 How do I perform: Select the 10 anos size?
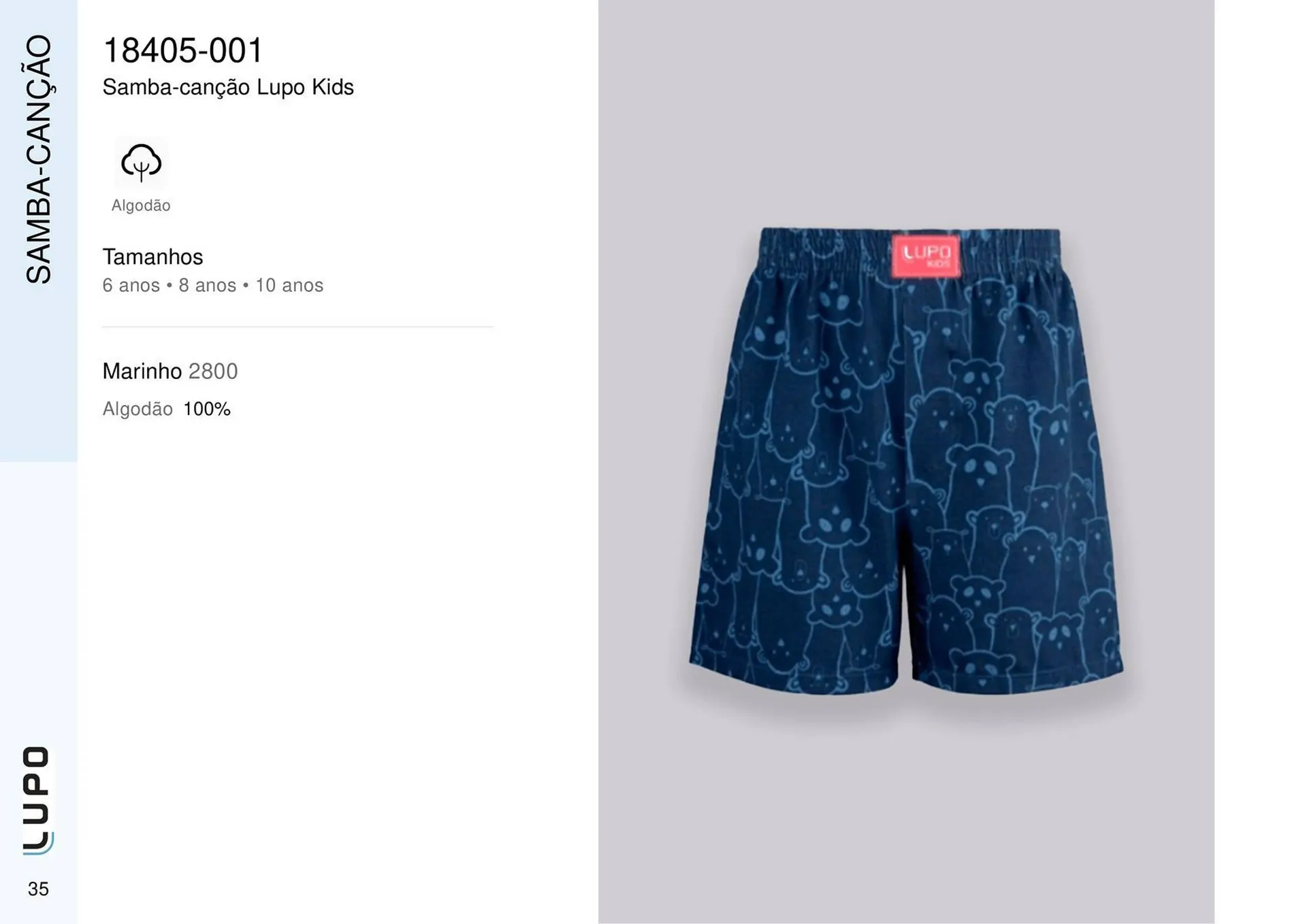click(289, 285)
